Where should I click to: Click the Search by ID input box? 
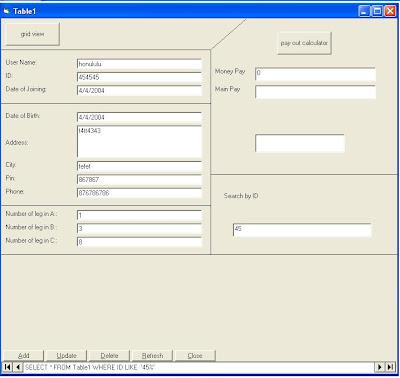click(302, 230)
